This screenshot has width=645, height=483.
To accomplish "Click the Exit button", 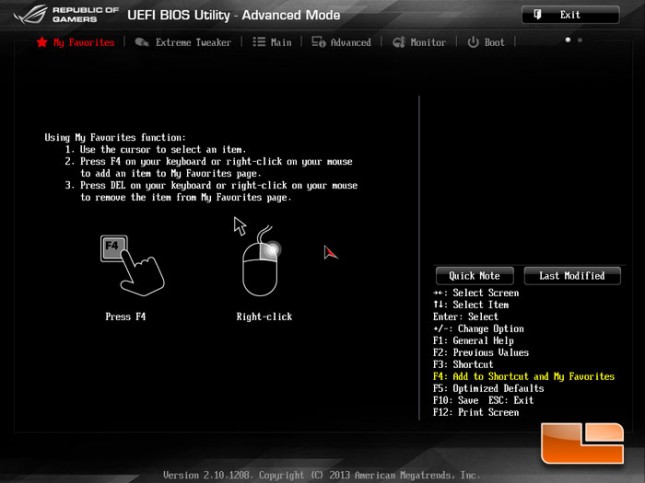I will 570,15.
